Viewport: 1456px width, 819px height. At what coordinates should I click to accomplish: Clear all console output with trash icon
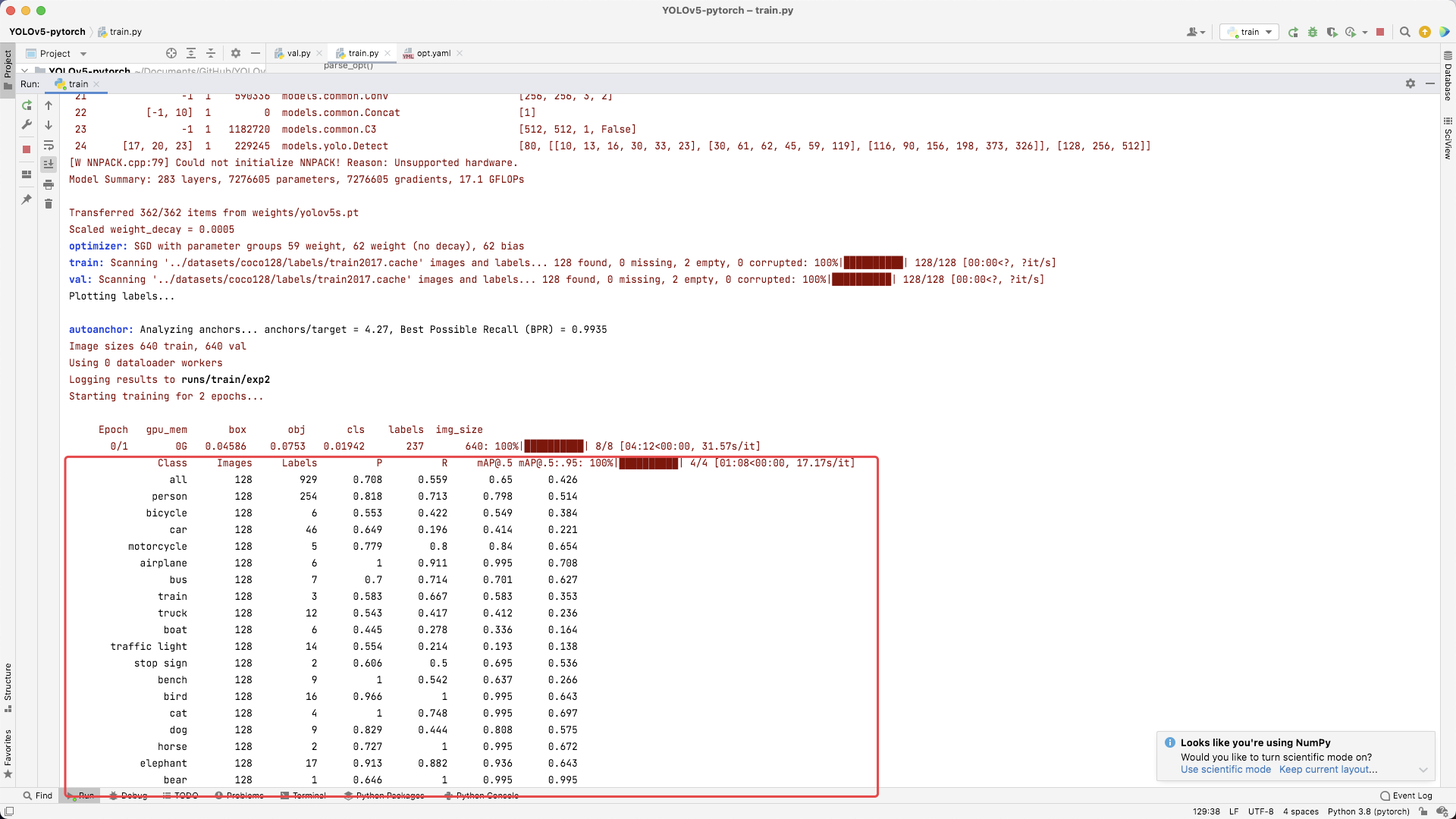(49, 204)
